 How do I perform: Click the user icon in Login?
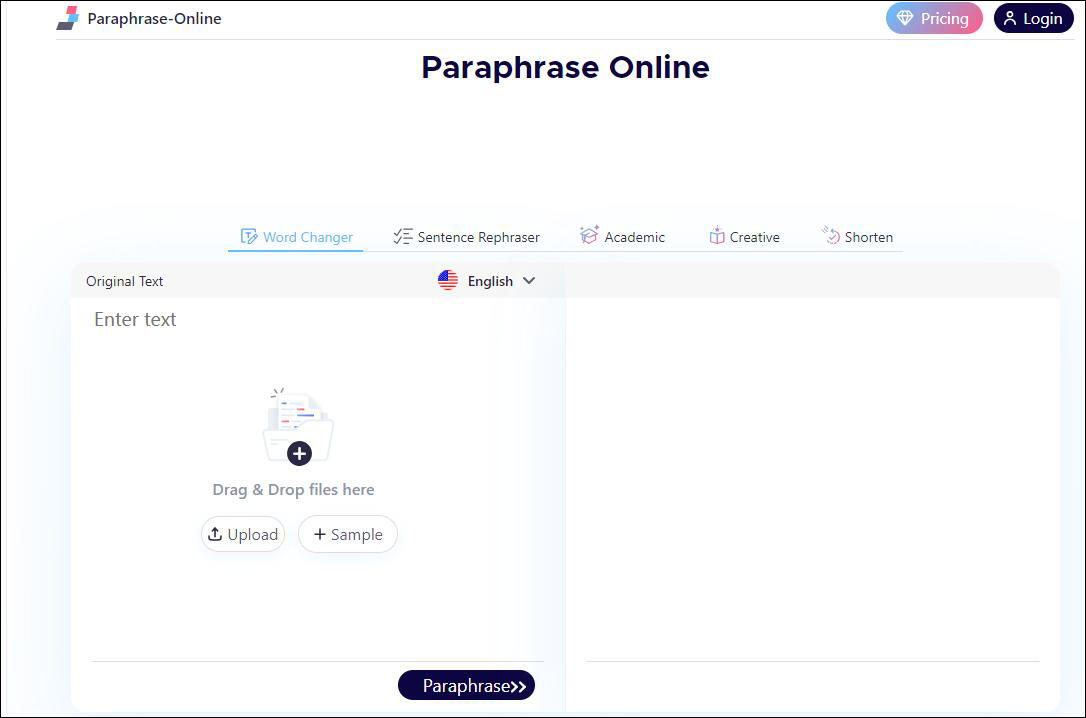point(1010,19)
